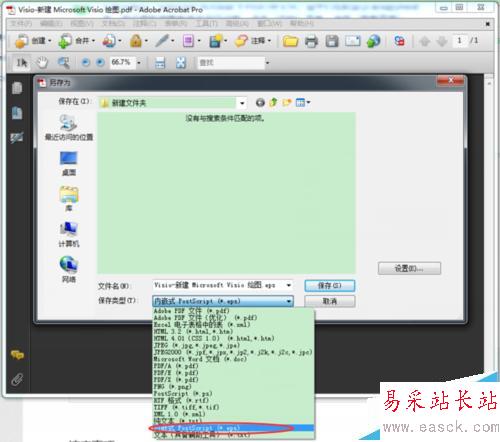
Task: Open the Signatures navigation panel icon
Action: click(17, 137)
